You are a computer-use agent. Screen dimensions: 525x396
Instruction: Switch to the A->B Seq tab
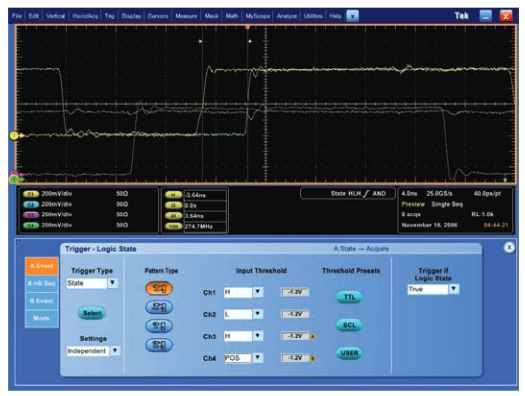pos(42,284)
